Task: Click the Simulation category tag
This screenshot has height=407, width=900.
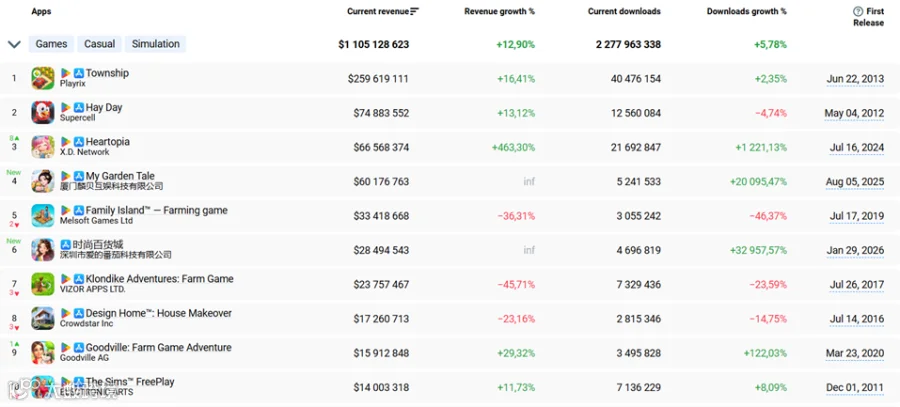Action: click(x=156, y=44)
